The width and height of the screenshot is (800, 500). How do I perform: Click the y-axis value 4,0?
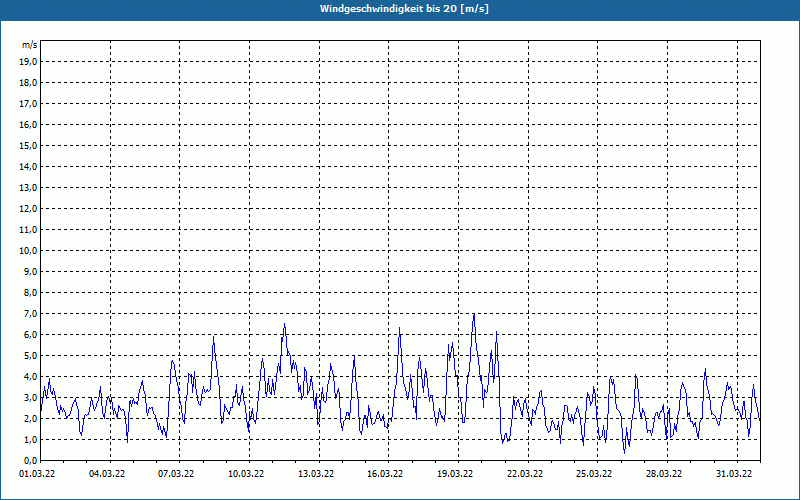31,377
